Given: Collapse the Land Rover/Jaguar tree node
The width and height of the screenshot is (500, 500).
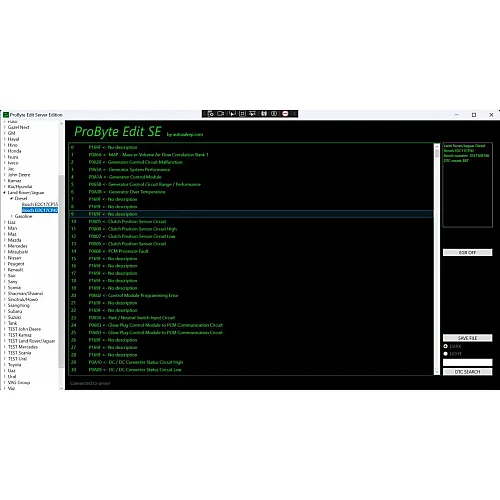Looking at the screenshot, I should 4,193.
